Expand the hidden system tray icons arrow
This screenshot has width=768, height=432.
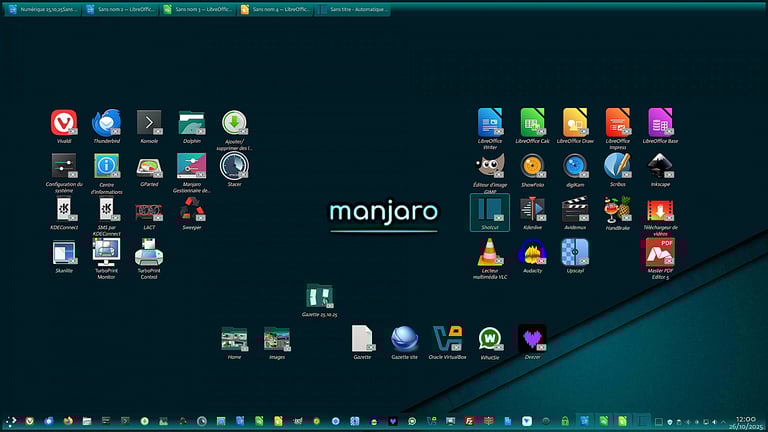click(723, 421)
